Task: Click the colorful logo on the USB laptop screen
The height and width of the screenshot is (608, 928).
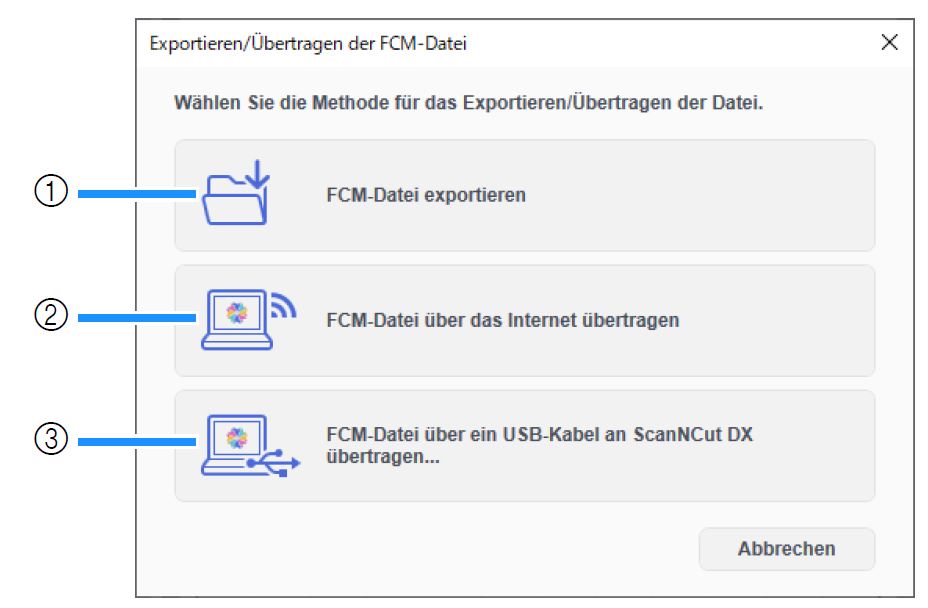Action: click(x=234, y=437)
